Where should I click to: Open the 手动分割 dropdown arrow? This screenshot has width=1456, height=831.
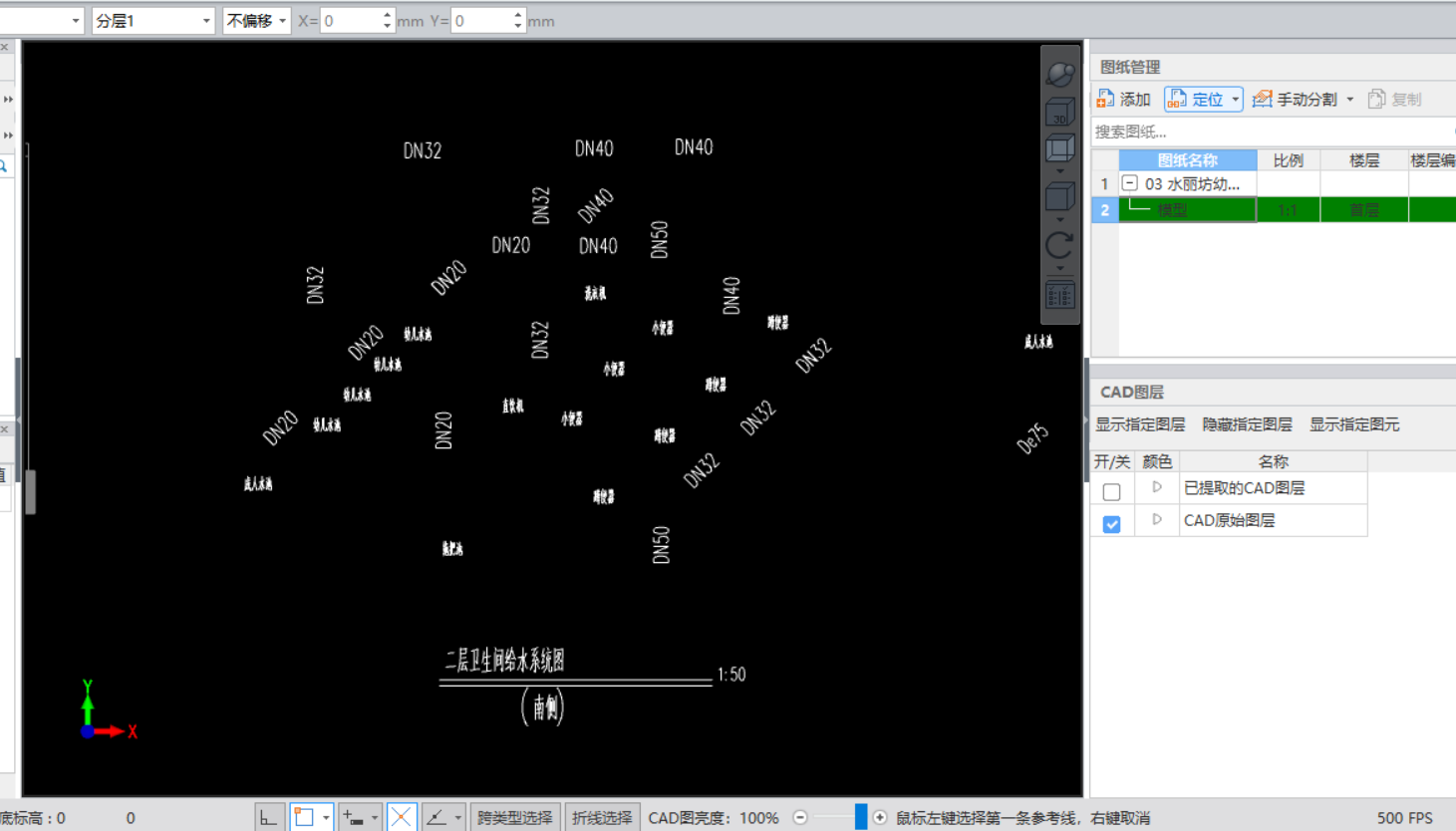coord(1350,99)
